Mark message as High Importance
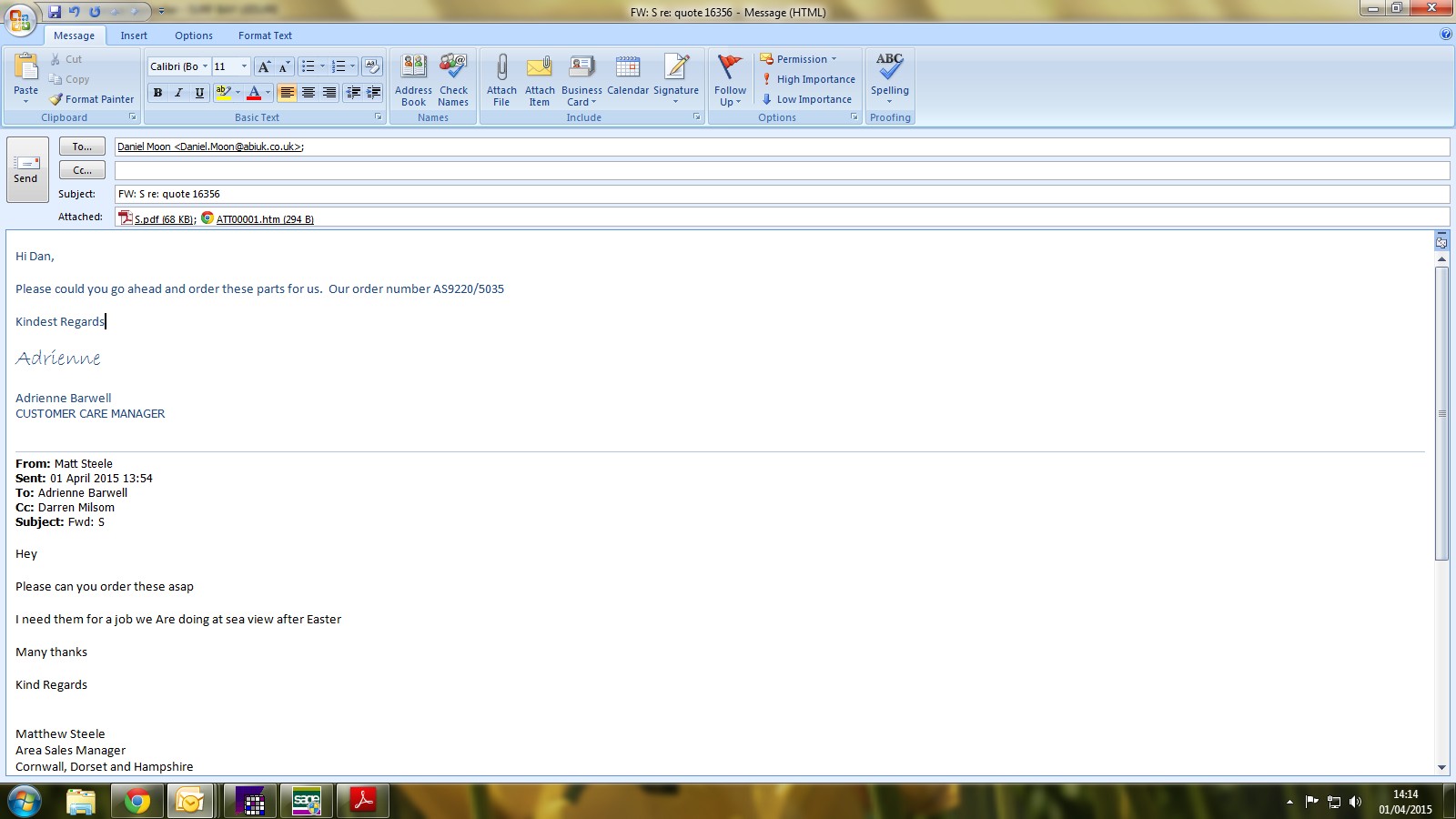Image resolution: width=1456 pixels, height=819 pixels. click(x=809, y=79)
